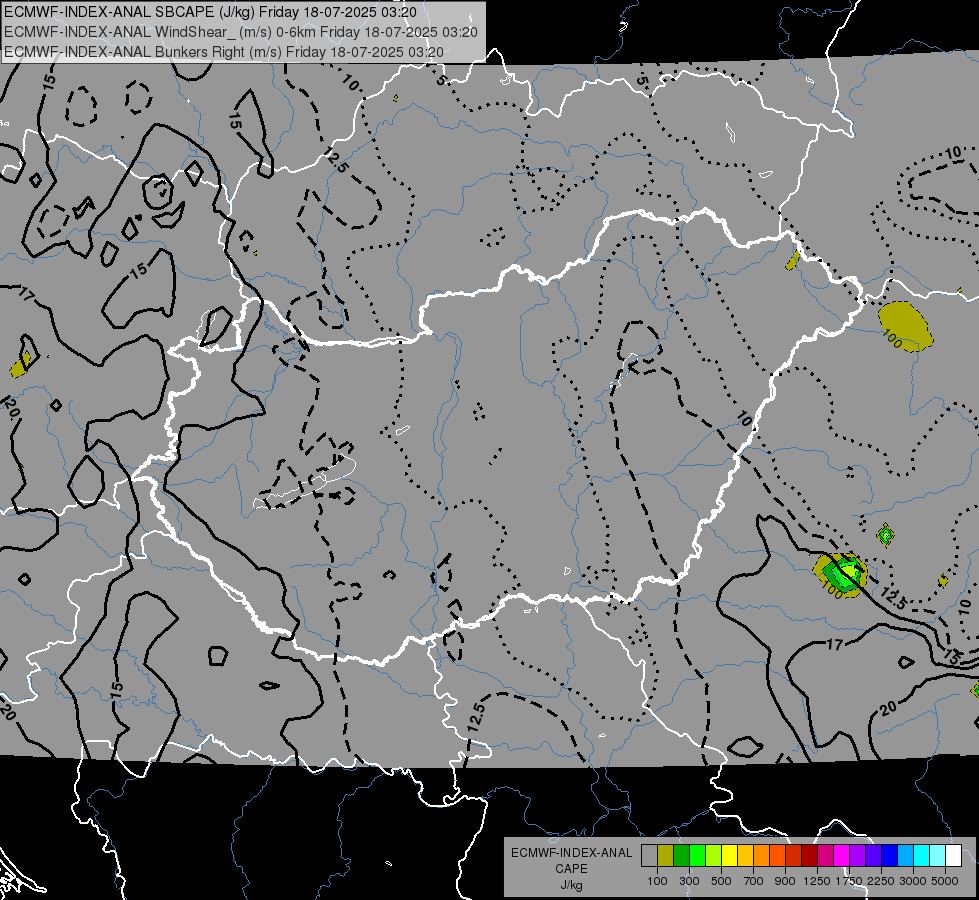
Task: Click the CAPE label in the legend
Action: pos(571,869)
